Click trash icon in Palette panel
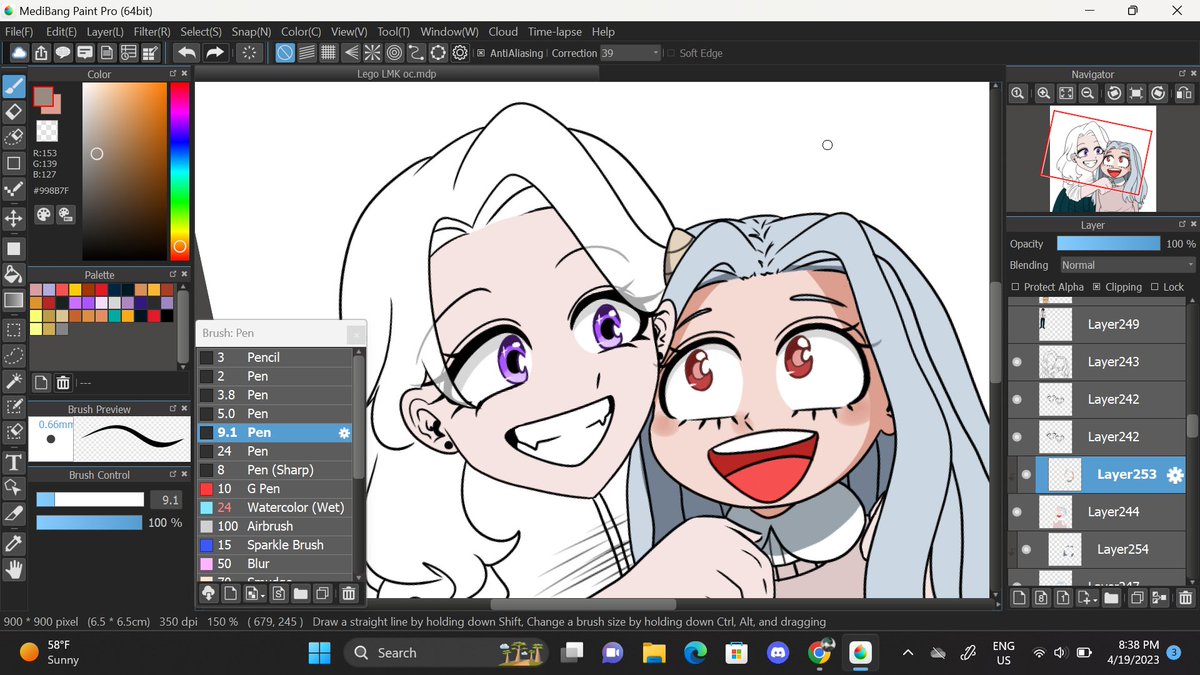Viewport: 1200px width, 675px height. pos(63,382)
